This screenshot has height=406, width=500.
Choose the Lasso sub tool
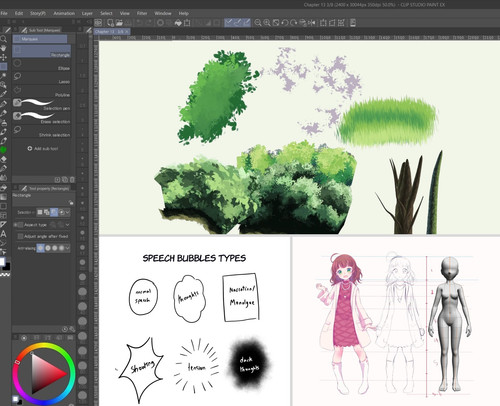pyautogui.click(x=42, y=77)
